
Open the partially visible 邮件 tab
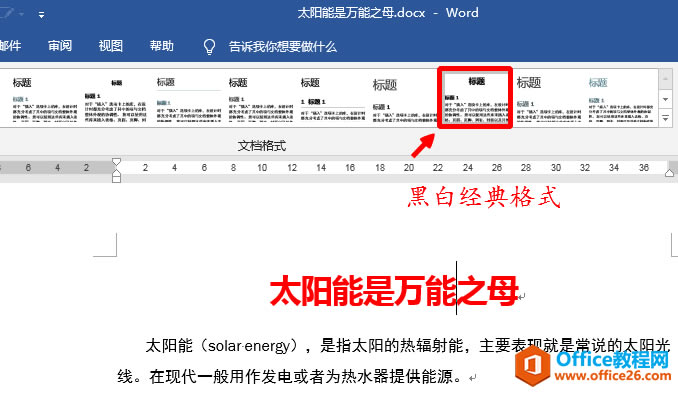10,46
